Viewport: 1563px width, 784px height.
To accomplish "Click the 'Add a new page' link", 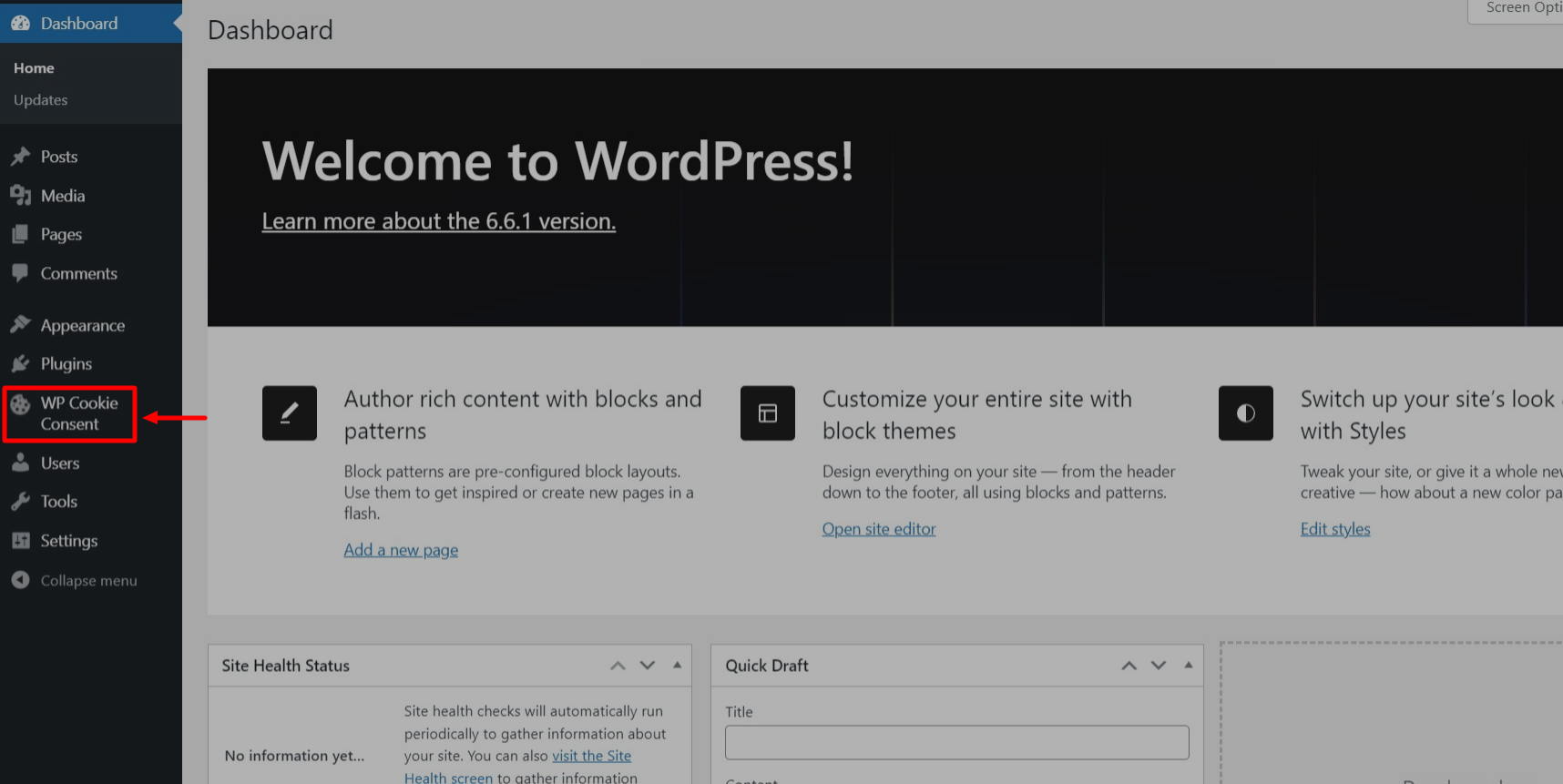I will pos(401,550).
